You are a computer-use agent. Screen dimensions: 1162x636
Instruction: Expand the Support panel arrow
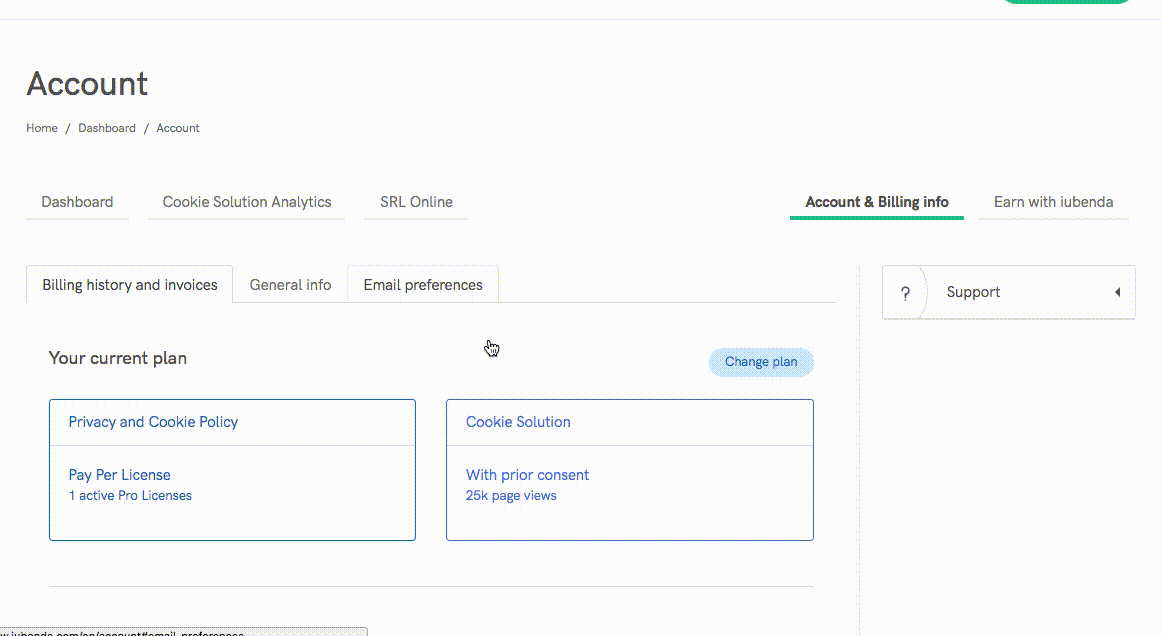click(x=1117, y=293)
